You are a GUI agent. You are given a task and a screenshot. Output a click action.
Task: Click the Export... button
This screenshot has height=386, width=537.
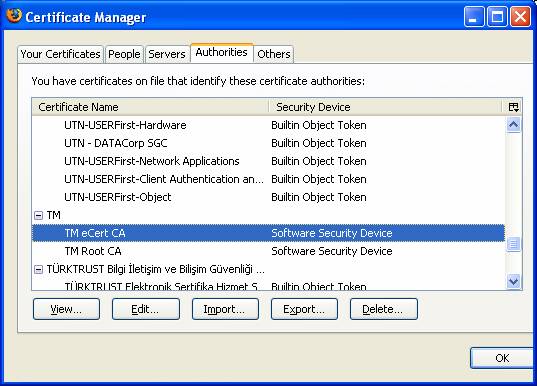304,309
